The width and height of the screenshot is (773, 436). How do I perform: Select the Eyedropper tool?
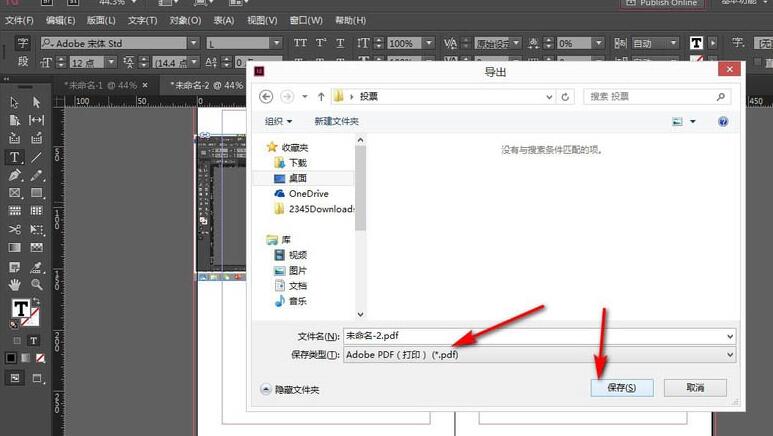[36, 267]
